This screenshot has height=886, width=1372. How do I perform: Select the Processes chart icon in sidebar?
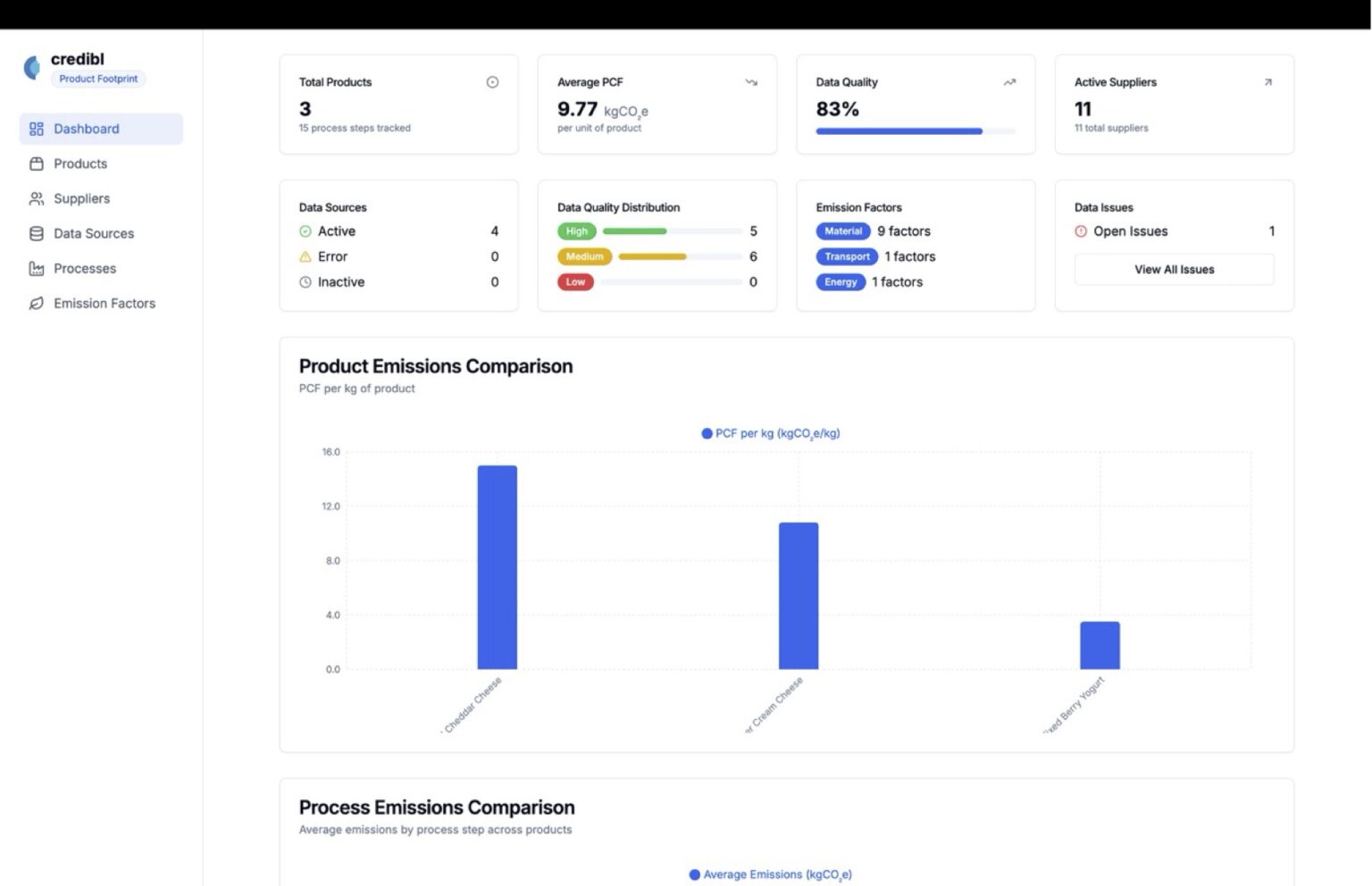(x=36, y=268)
